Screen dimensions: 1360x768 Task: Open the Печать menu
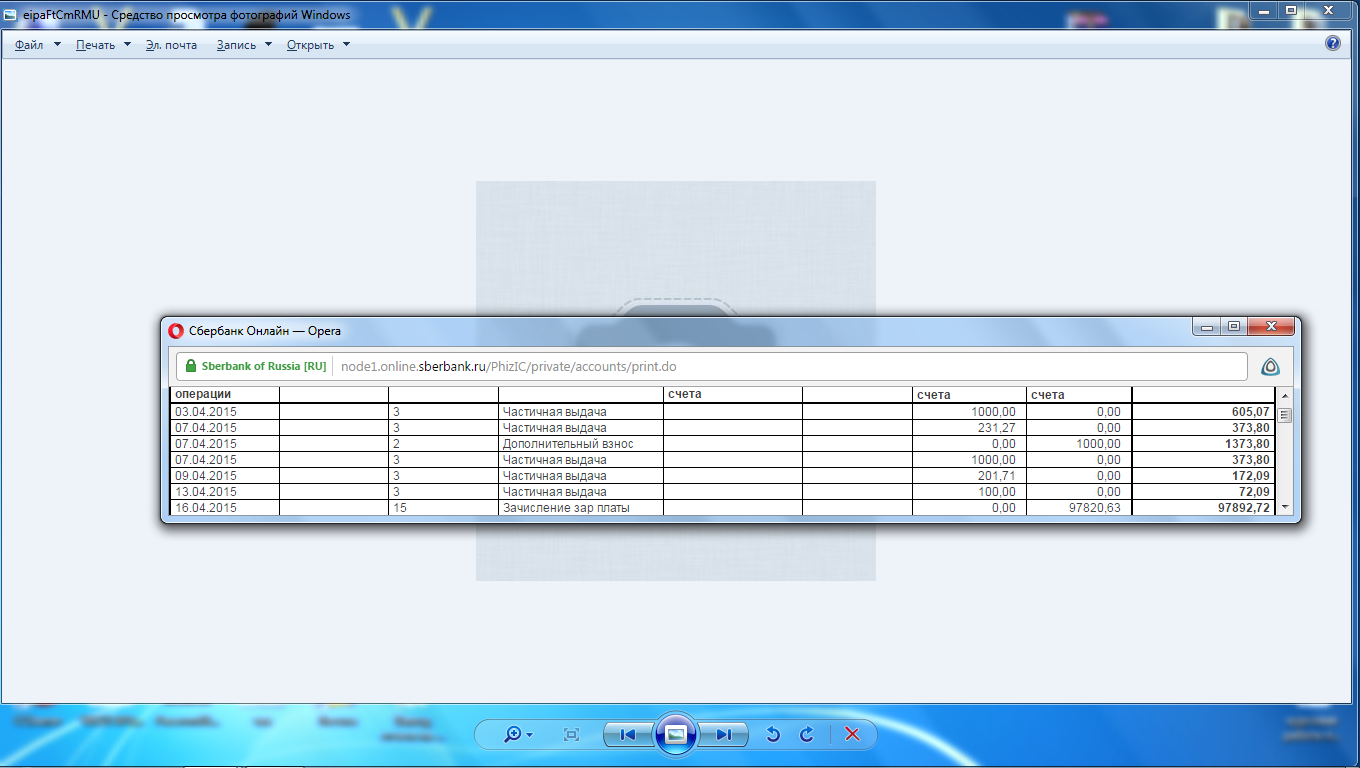103,45
